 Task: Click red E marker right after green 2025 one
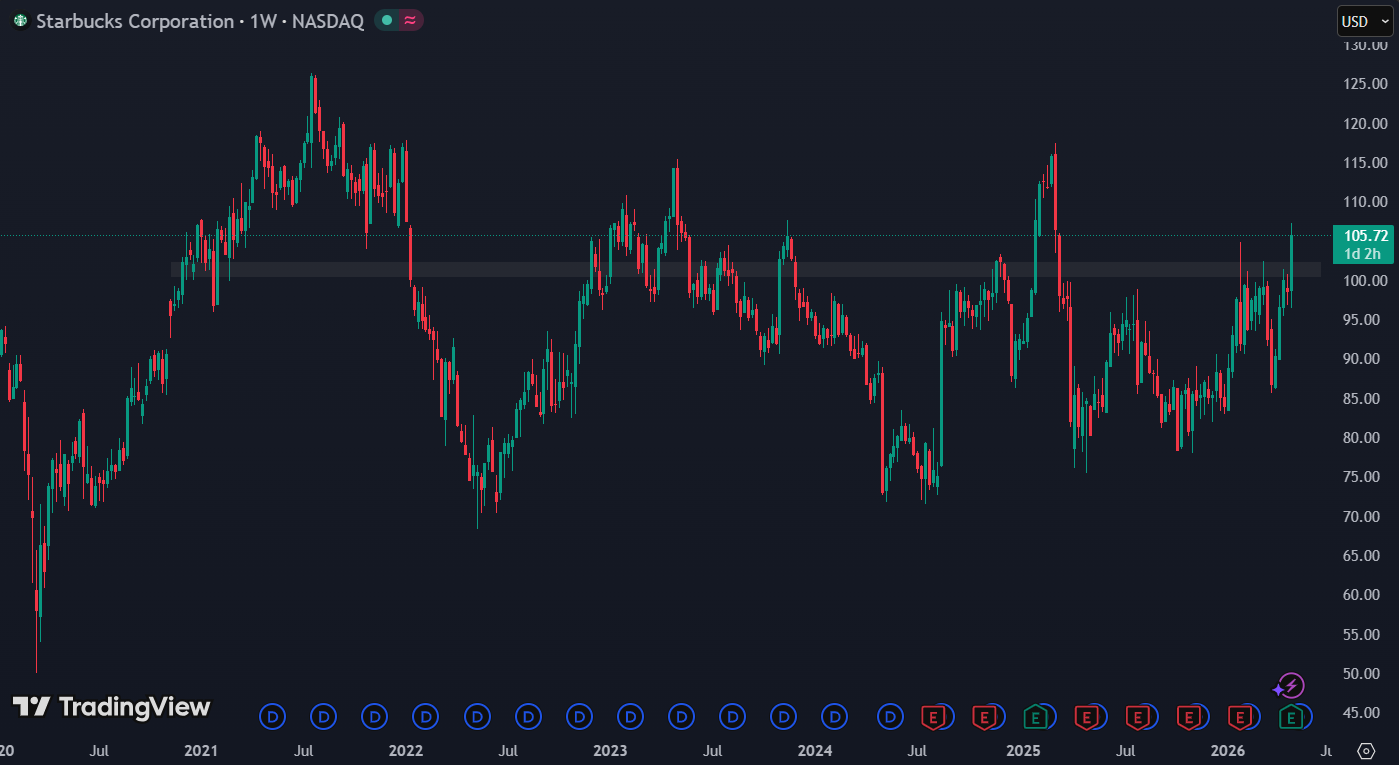[x=1087, y=716]
